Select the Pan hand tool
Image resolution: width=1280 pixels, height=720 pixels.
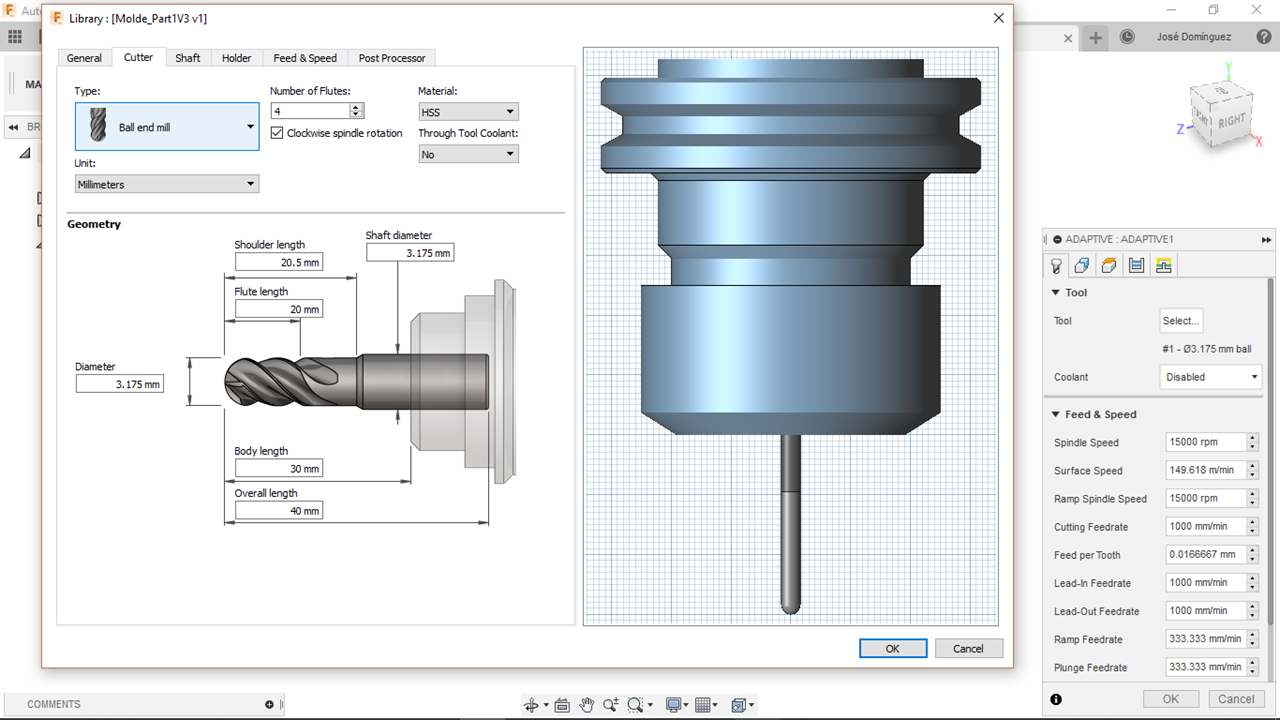tap(587, 705)
